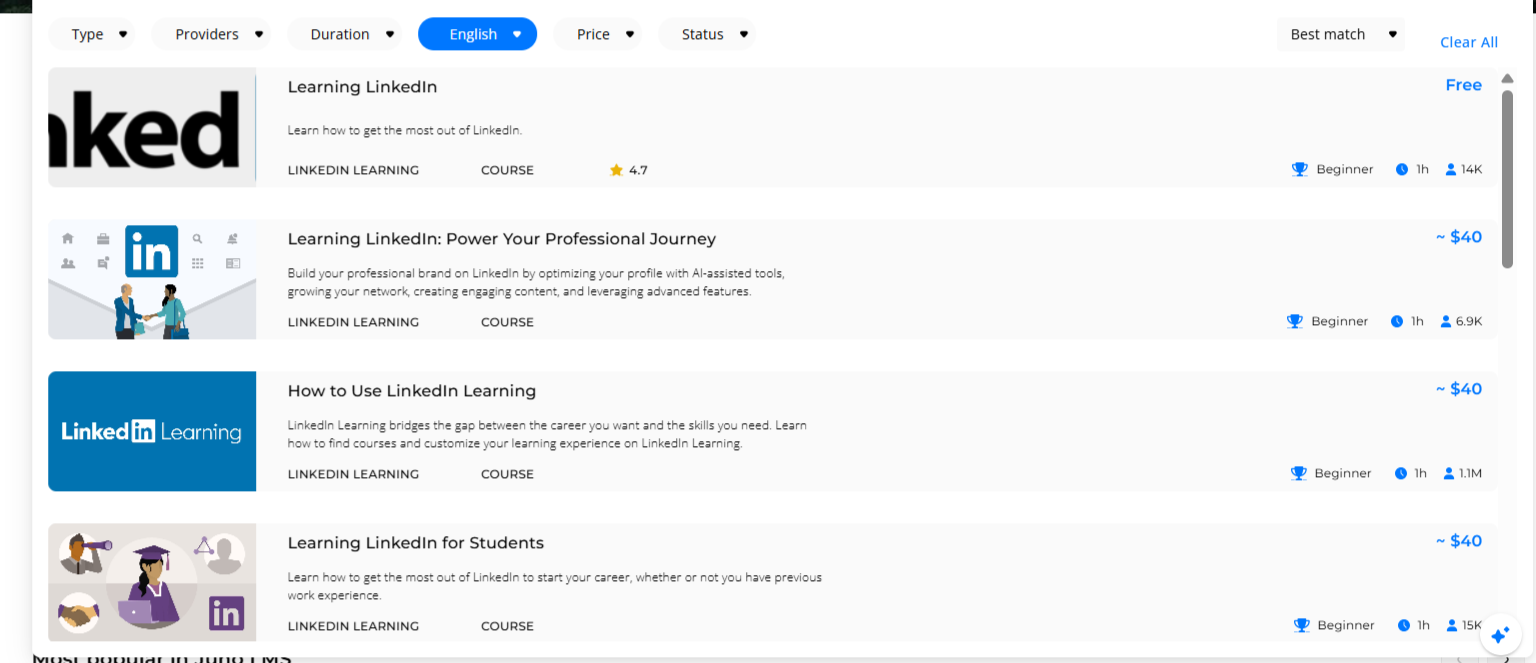Open the Duration filter dropdown
This screenshot has height=663, width=1536.
344,34
